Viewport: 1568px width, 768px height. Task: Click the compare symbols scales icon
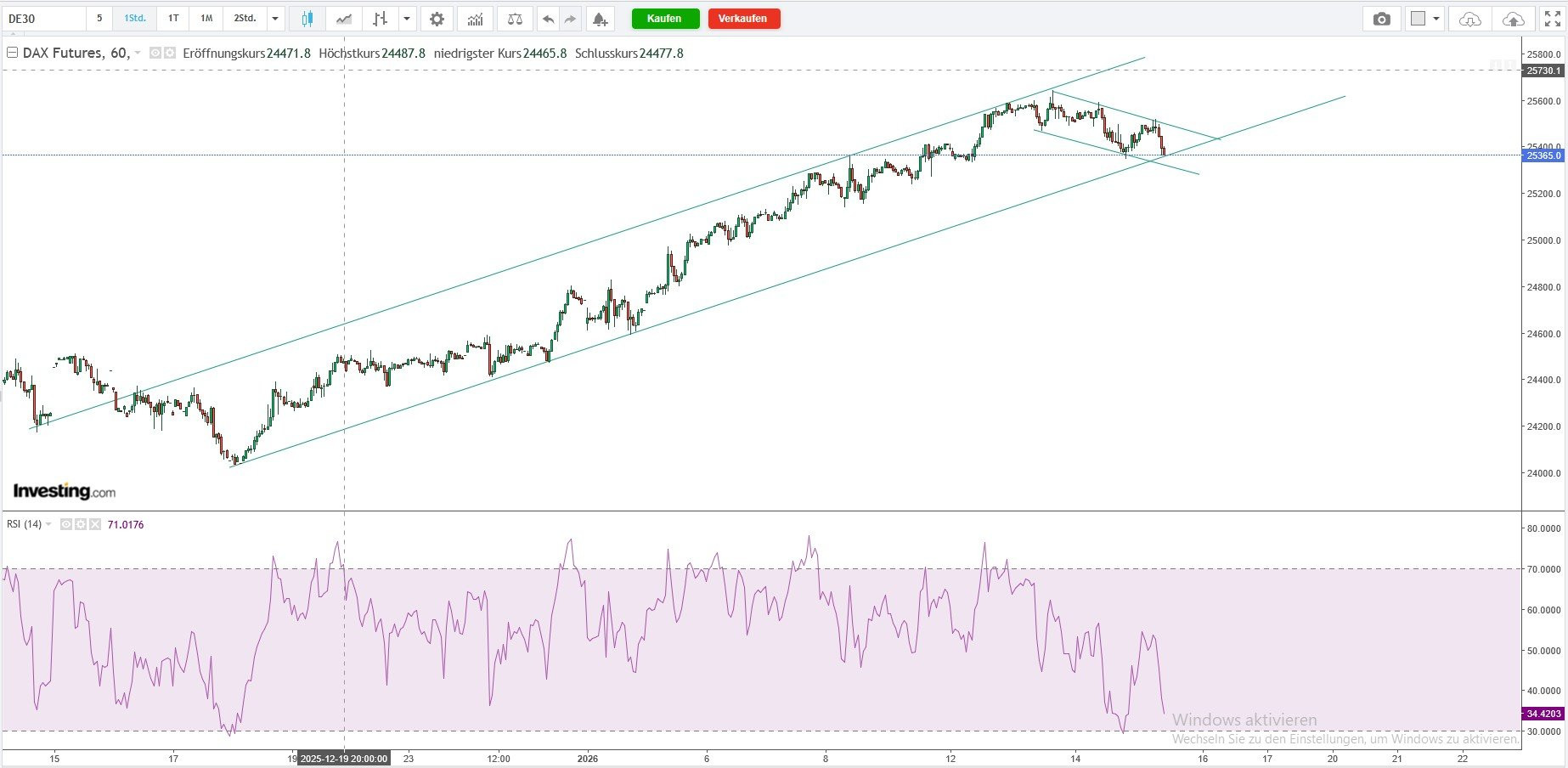point(515,19)
